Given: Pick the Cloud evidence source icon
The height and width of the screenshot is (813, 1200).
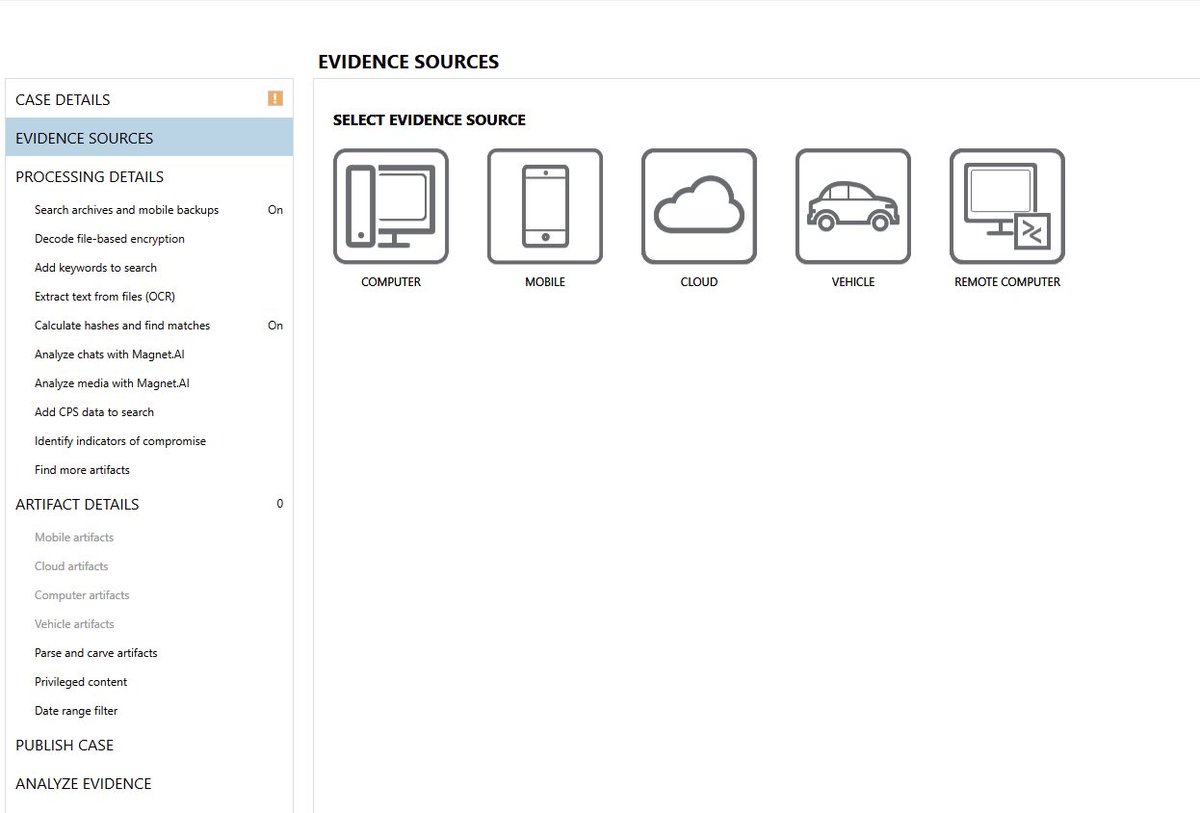Looking at the screenshot, I should pyautogui.click(x=699, y=206).
